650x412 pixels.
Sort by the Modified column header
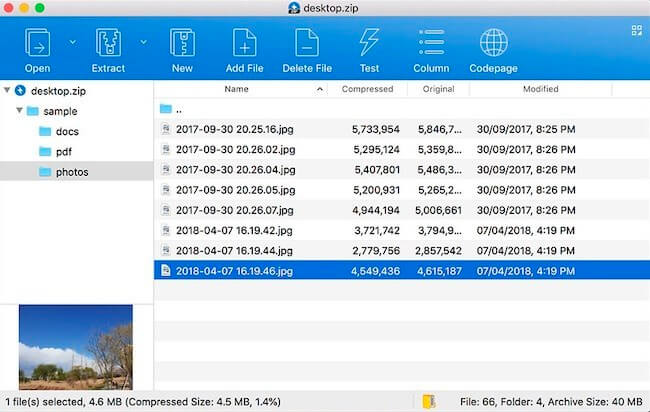[x=540, y=89]
